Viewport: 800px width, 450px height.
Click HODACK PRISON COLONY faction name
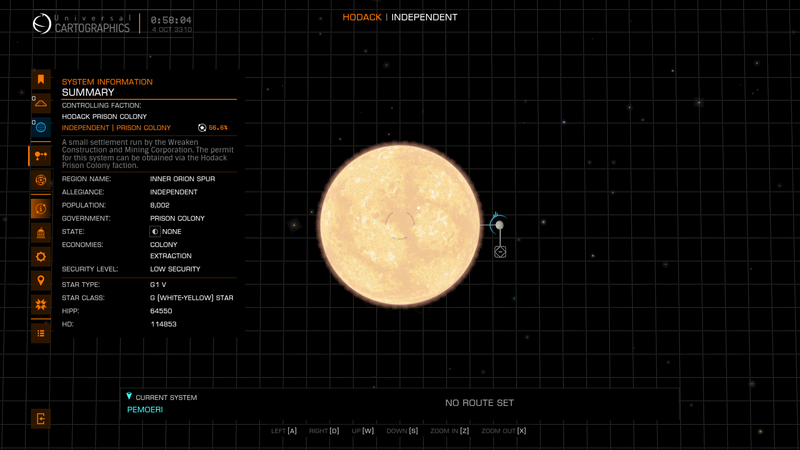[x=104, y=116]
